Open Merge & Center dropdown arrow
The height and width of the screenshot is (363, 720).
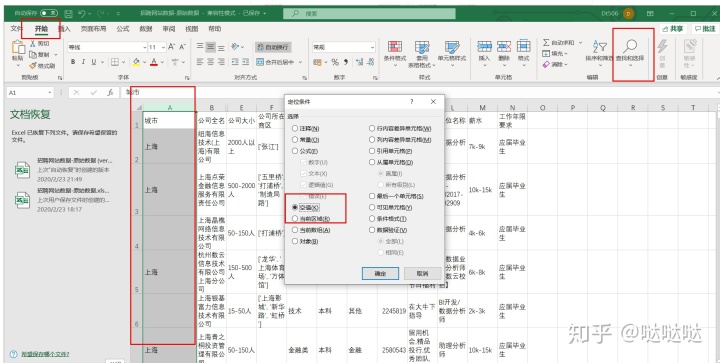301,62
